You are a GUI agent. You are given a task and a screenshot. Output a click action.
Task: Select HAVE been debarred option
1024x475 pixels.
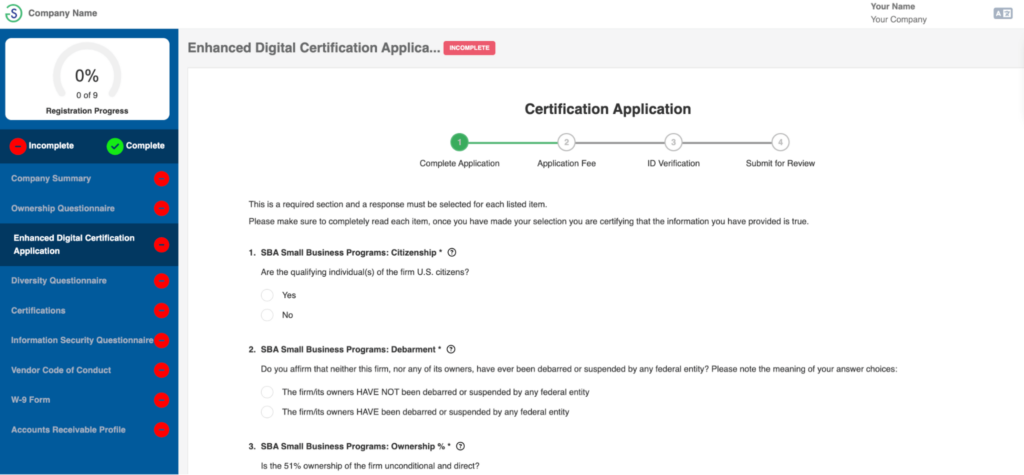267,412
